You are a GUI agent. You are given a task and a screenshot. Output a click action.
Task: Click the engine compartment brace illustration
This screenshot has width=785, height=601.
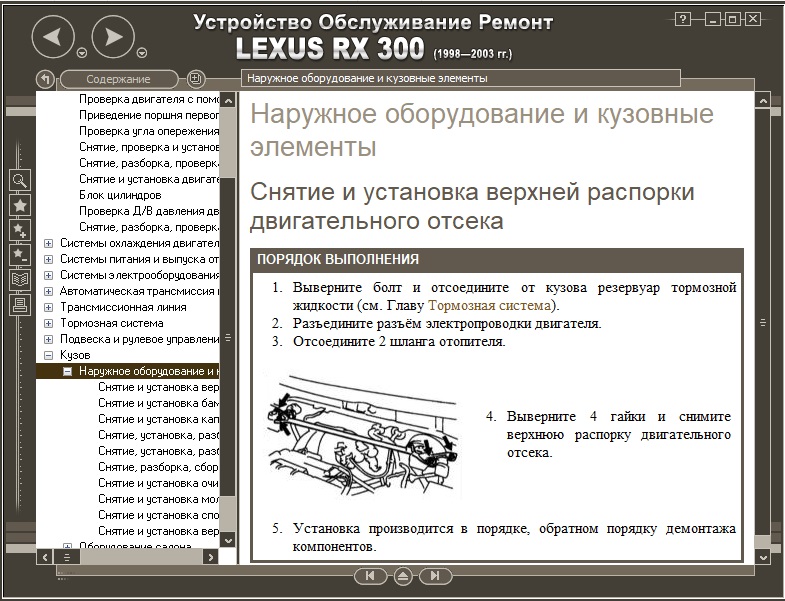pyautogui.click(x=363, y=435)
